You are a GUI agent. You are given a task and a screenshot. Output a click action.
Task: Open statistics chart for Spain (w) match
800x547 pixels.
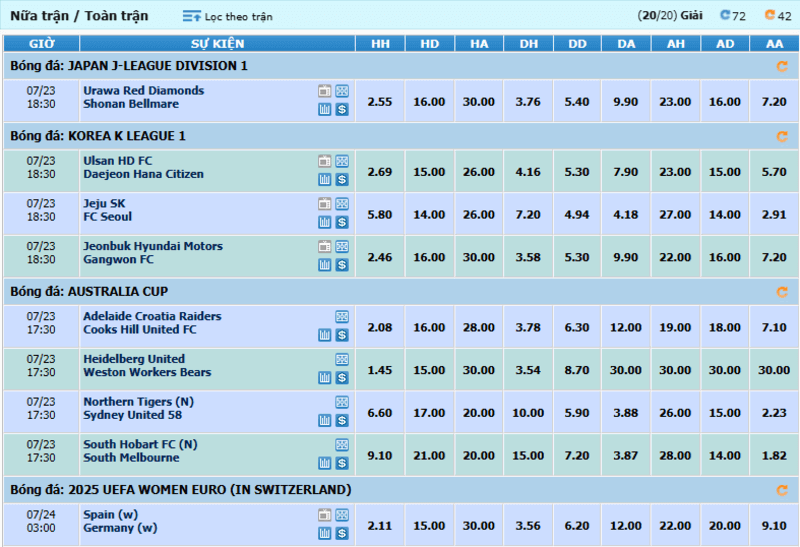(x=324, y=534)
